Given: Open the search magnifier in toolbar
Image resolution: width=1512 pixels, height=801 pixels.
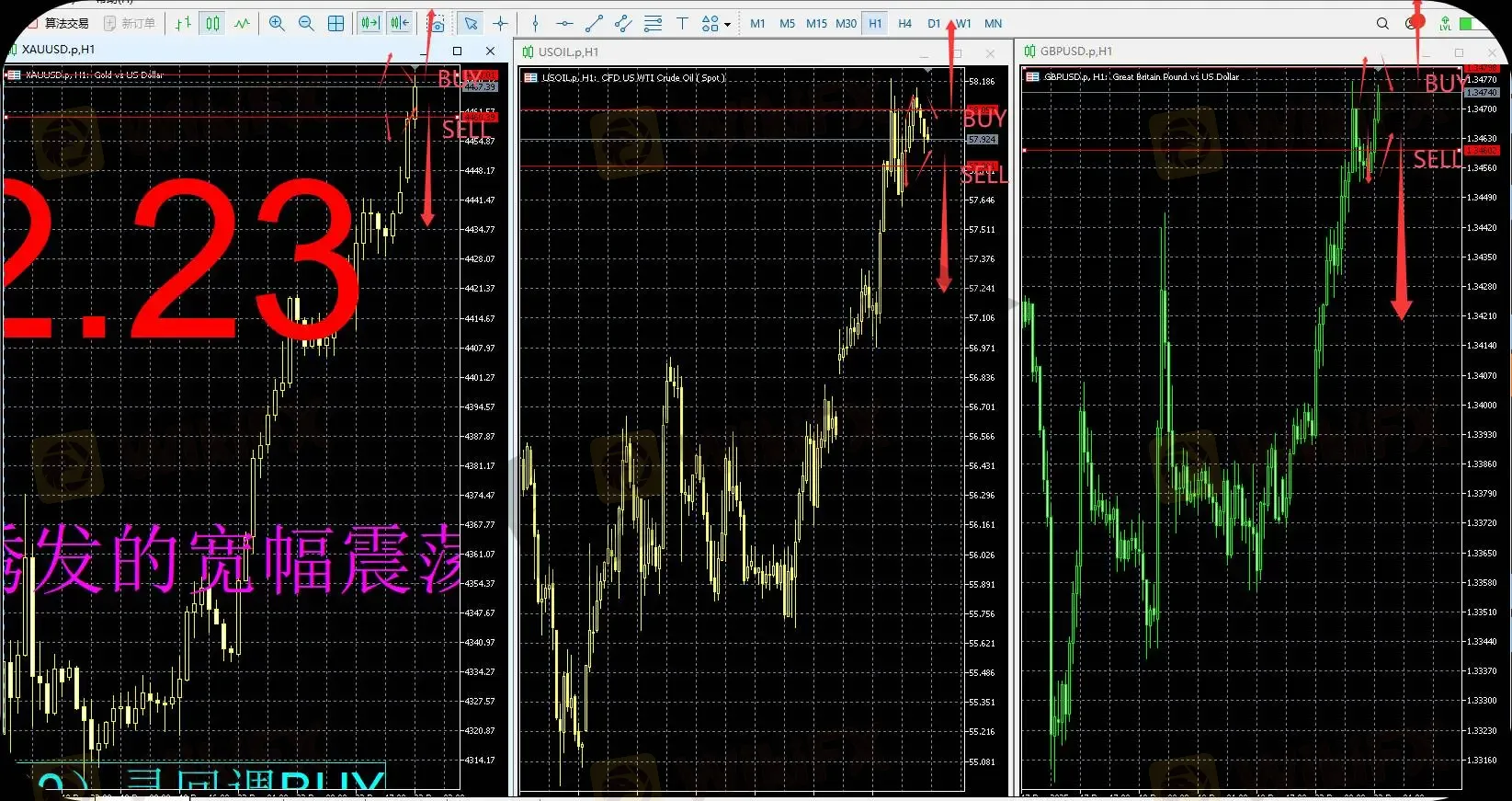Looking at the screenshot, I should [1382, 24].
